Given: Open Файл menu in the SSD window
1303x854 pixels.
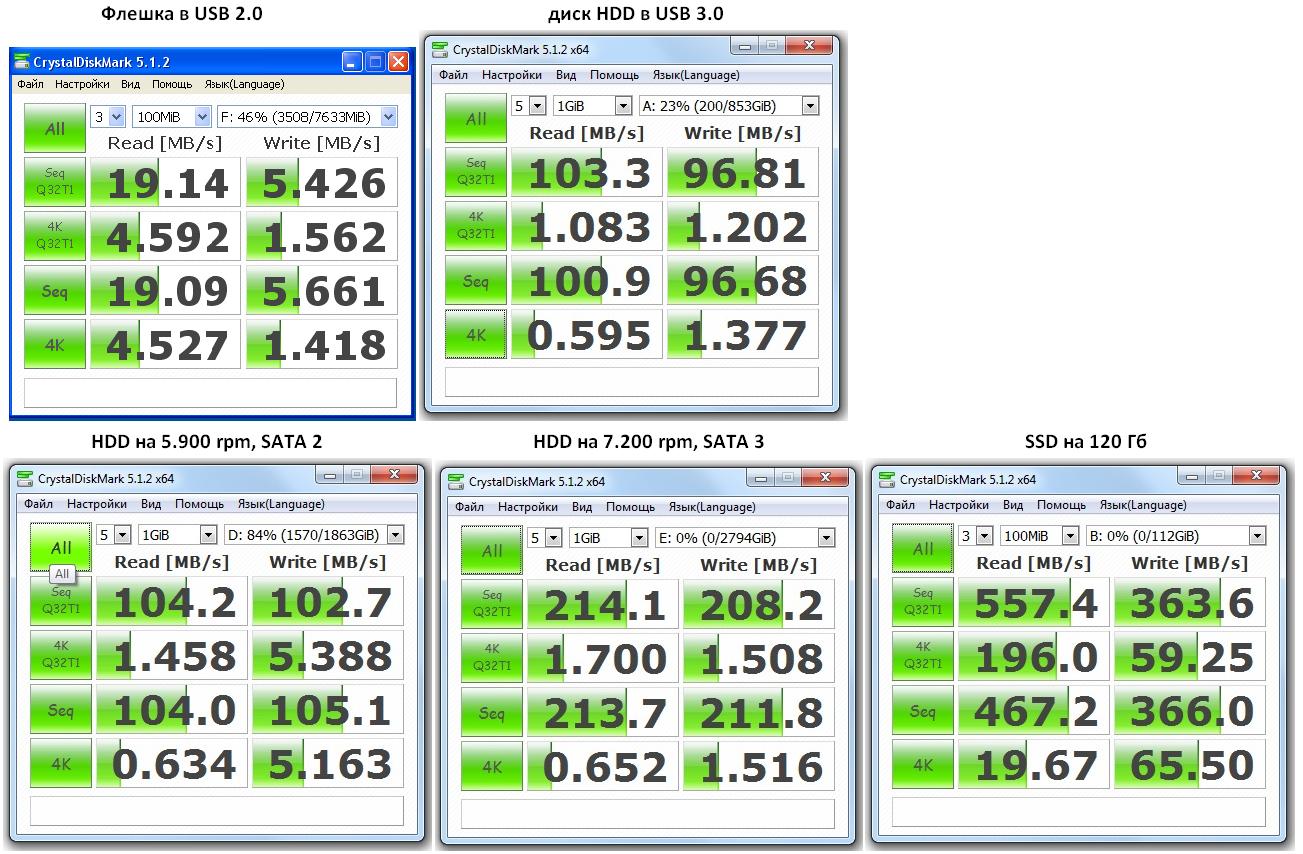Looking at the screenshot, I should [x=900, y=505].
